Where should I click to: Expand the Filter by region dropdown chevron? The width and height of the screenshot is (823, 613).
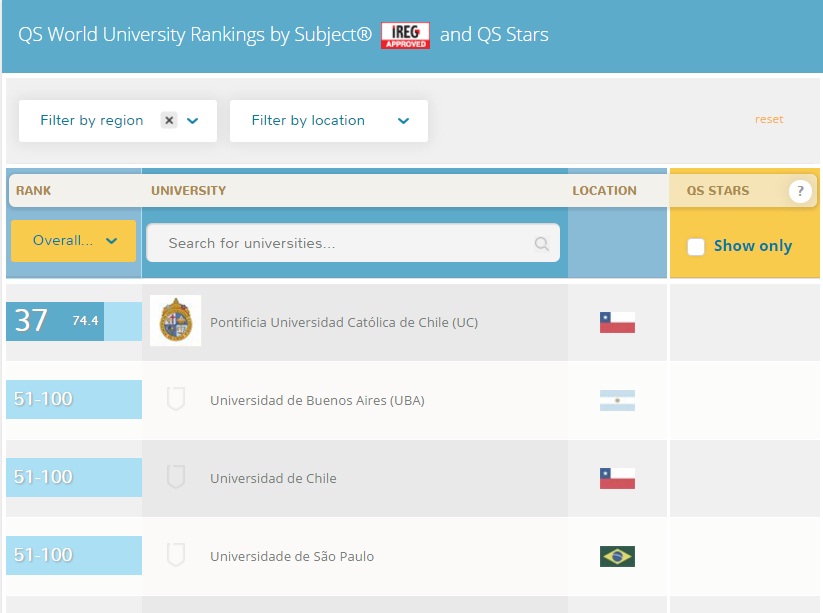point(193,121)
